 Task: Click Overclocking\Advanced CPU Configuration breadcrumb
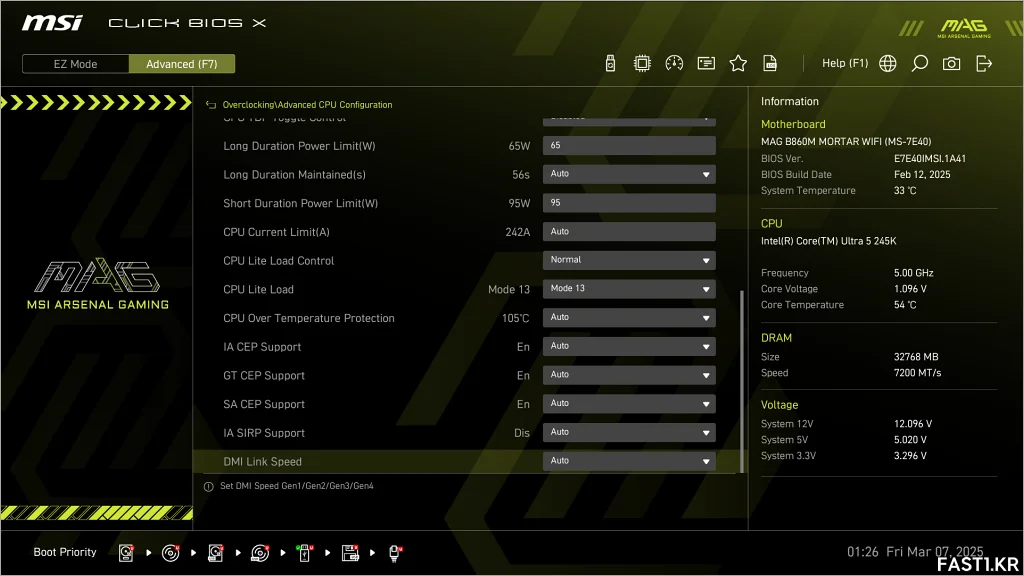pos(308,104)
